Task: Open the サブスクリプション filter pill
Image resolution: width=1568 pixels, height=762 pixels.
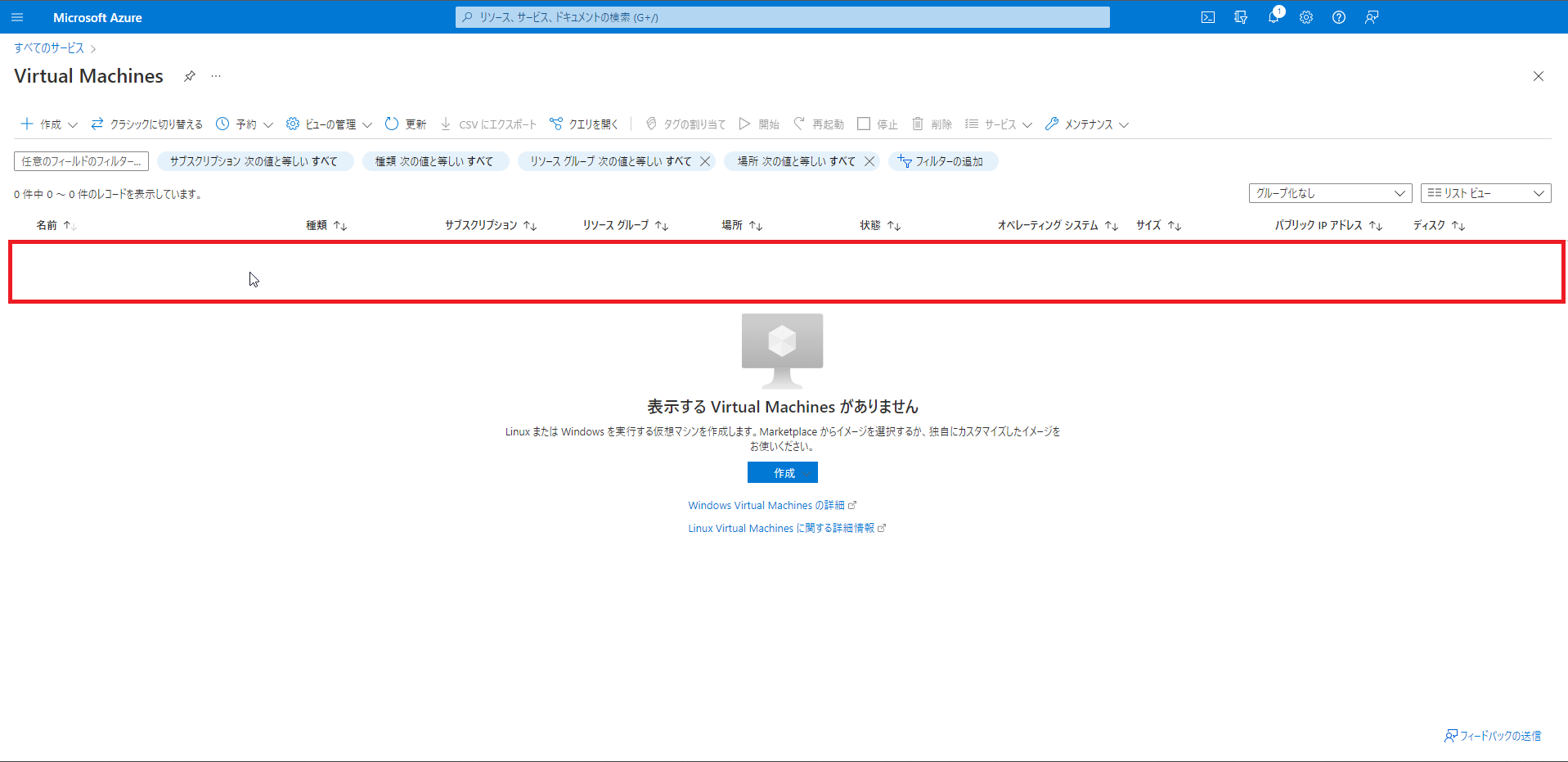Action: [254, 161]
